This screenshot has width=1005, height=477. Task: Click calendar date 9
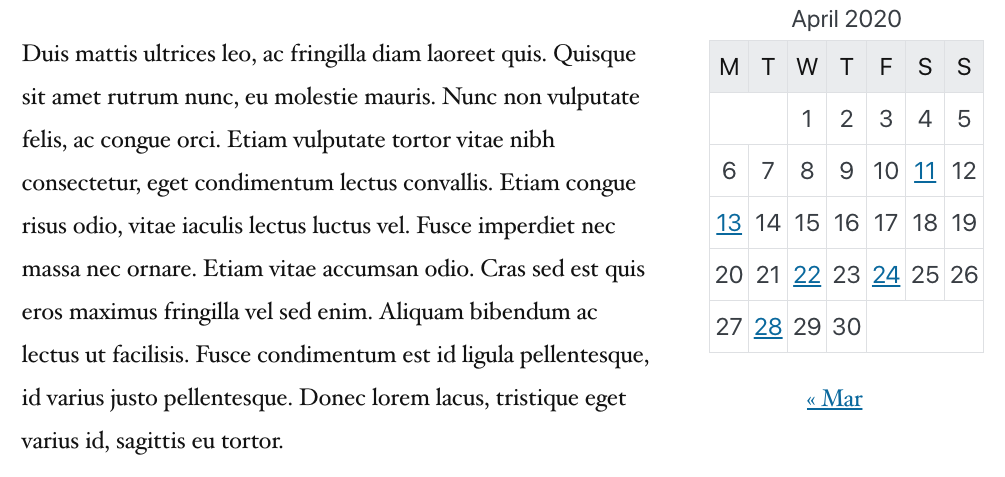click(x=846, y=171)
